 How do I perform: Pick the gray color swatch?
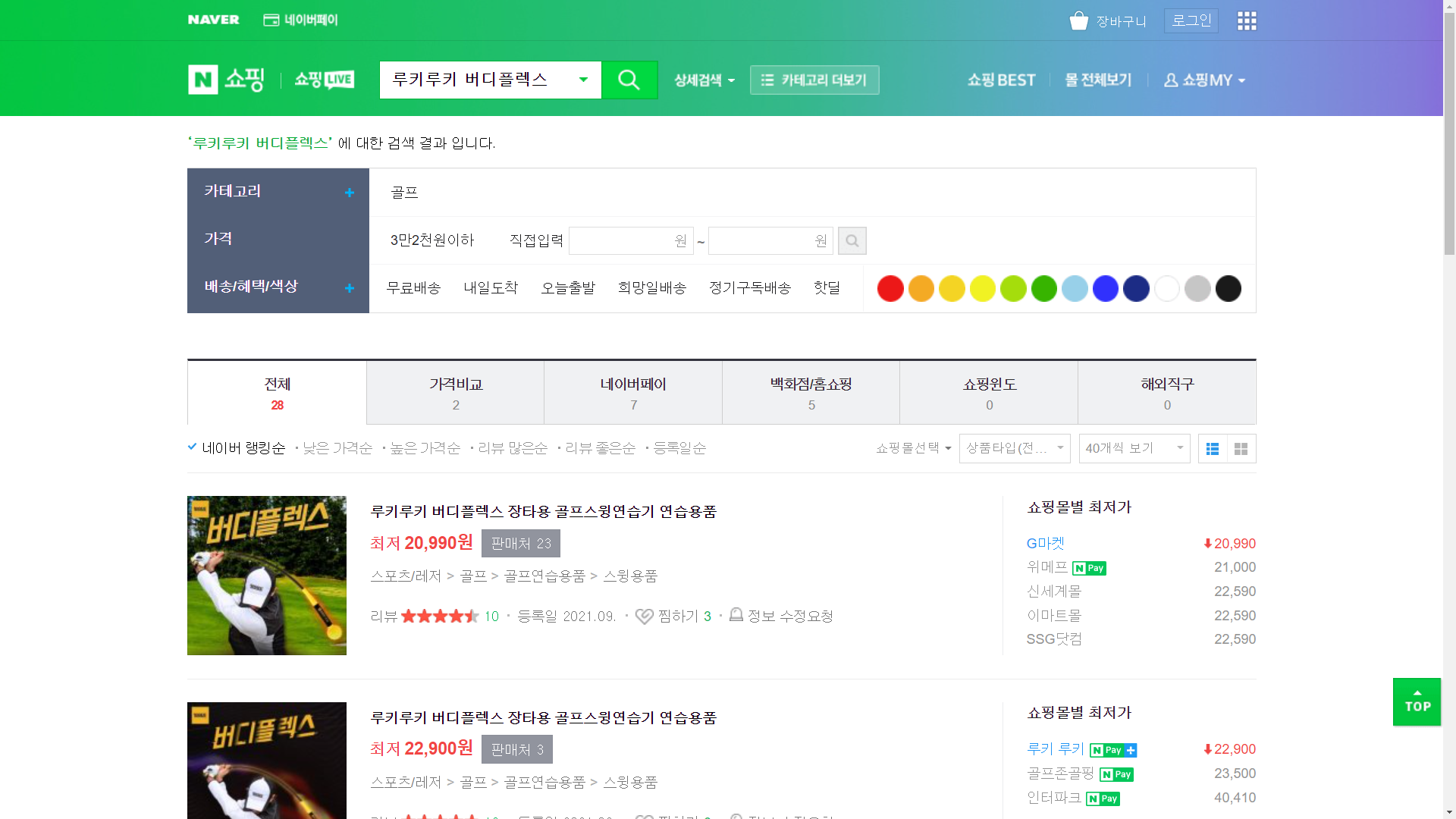pyautogui.click(x=1197, y=289)
